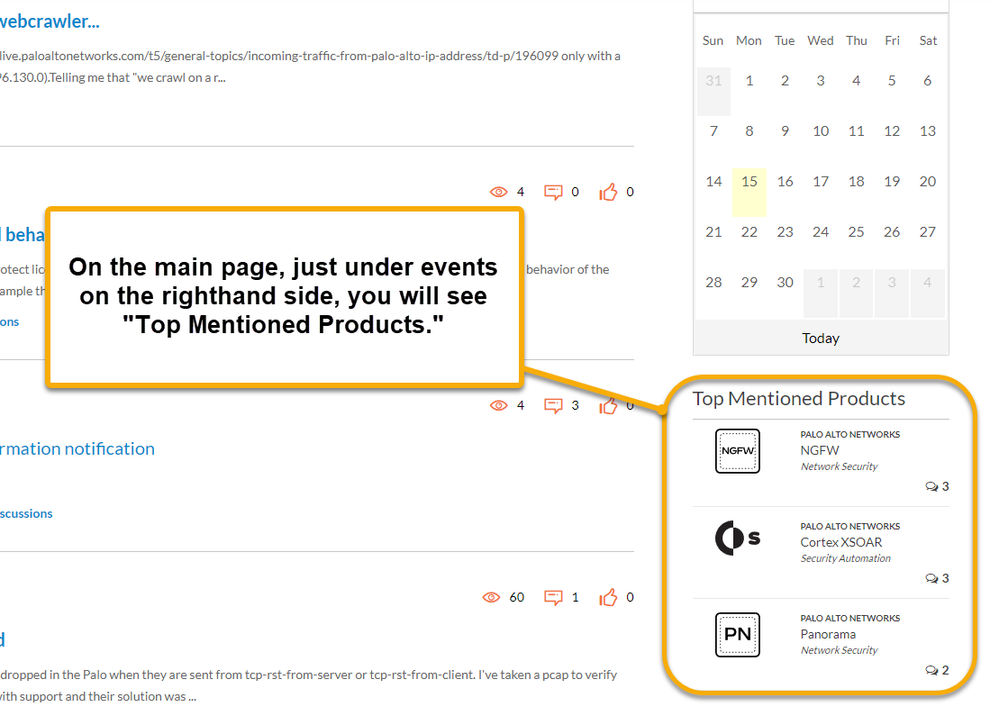Click the replies icon next to 60 views
The width and height of the screenshot is (999, 705).
coord(553,597)
